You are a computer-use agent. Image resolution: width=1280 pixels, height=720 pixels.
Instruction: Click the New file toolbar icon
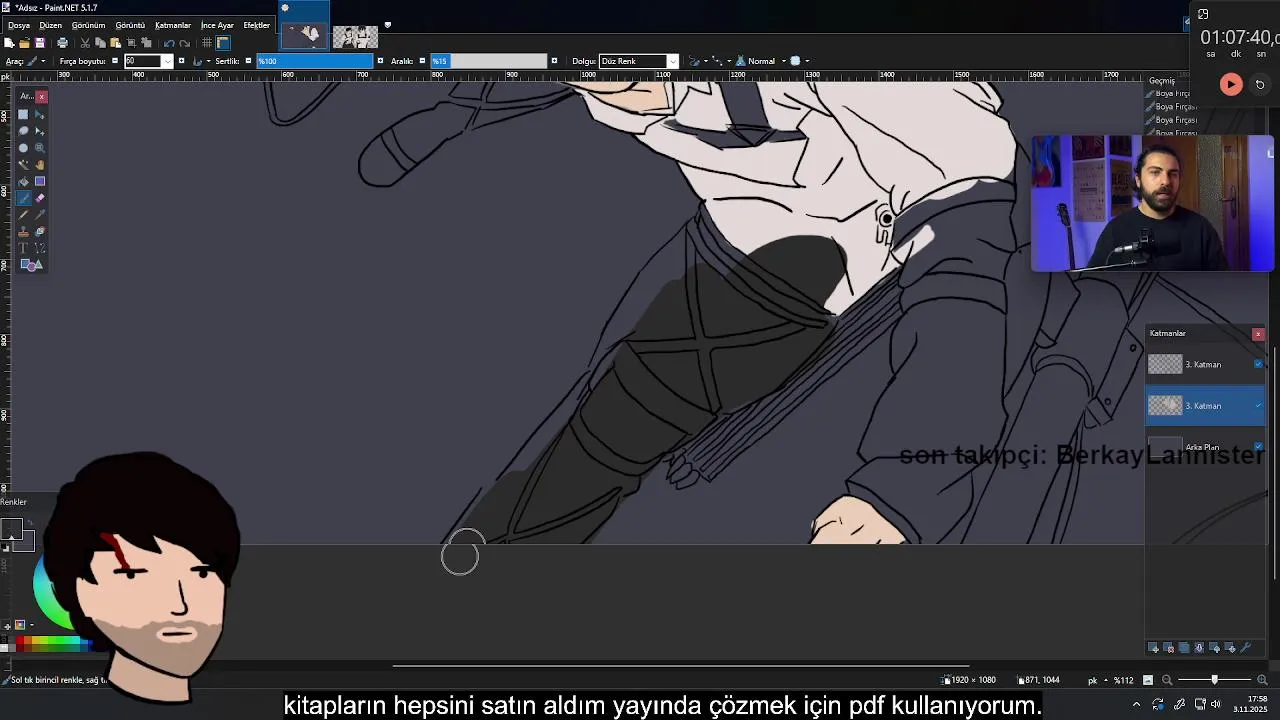9,43
